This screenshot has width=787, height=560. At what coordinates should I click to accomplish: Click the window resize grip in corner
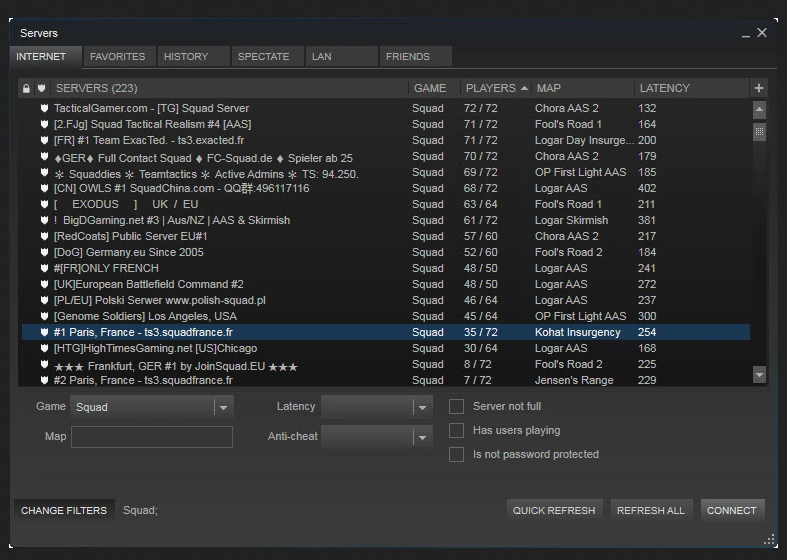[769, 540]
